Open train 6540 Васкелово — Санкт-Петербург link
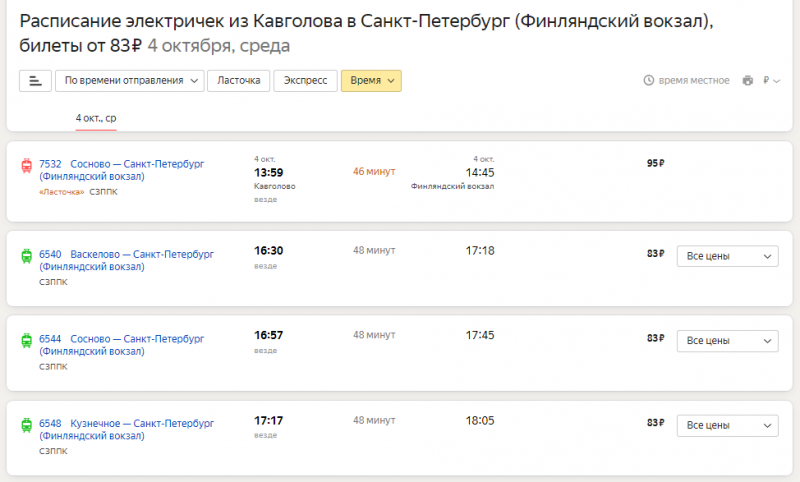 142,254
